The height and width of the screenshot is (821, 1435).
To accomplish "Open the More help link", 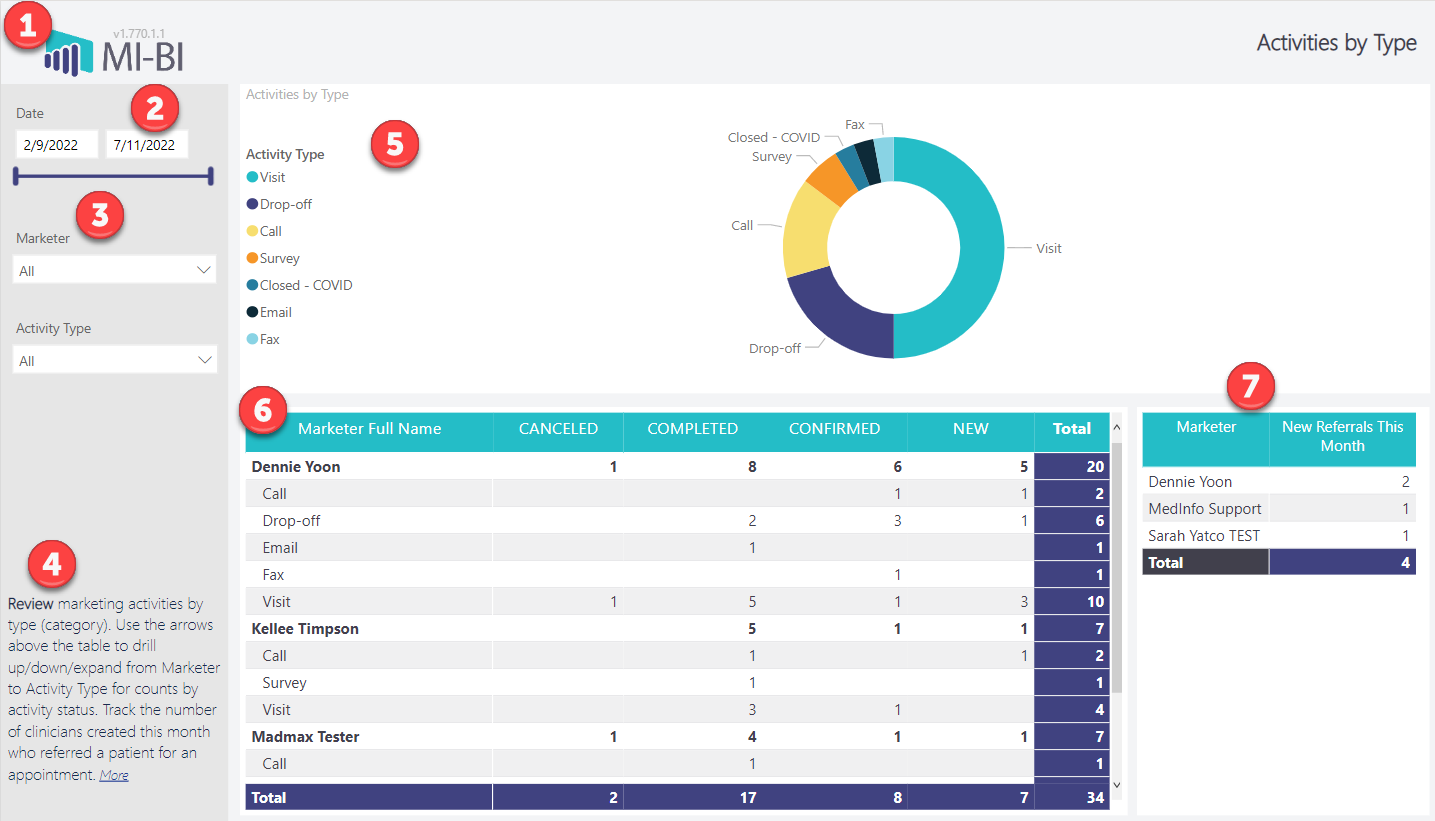I will (113, 774).
